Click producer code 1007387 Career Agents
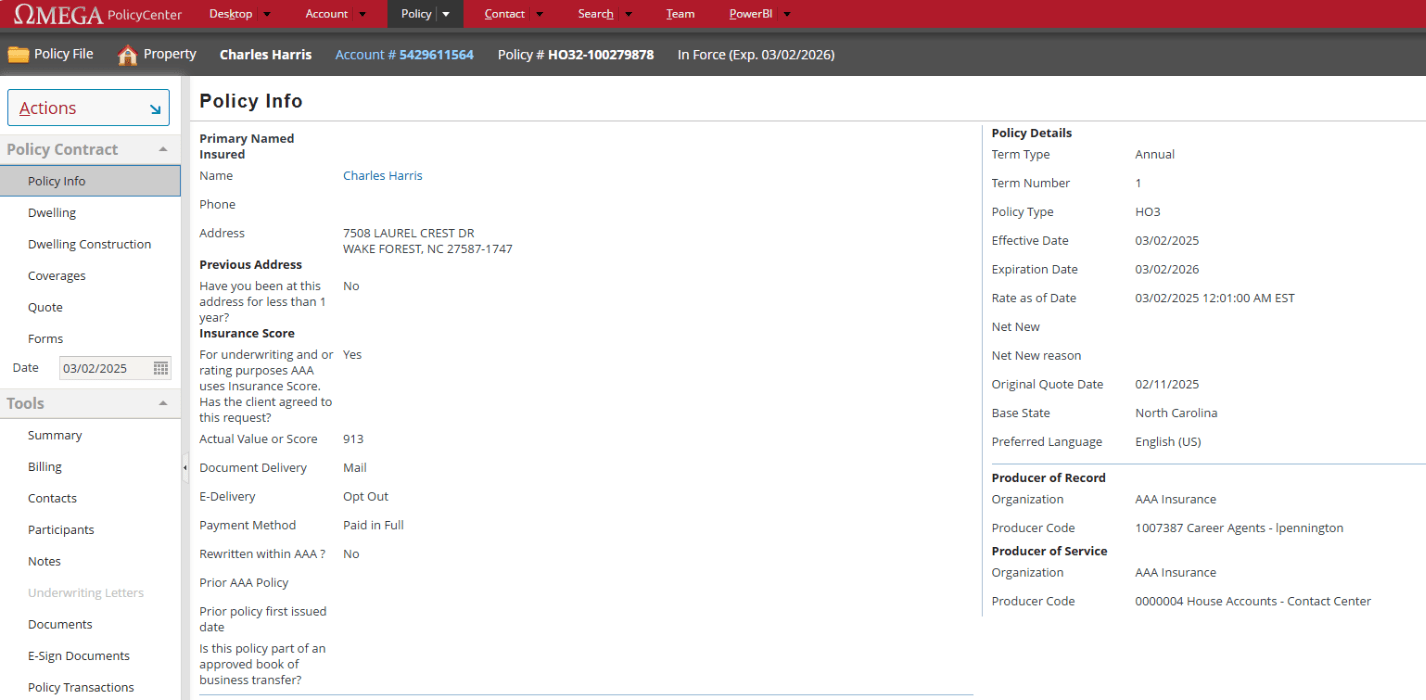Image resolution: width=1426 pixels, height=700 pixels. pos(1239,528)
